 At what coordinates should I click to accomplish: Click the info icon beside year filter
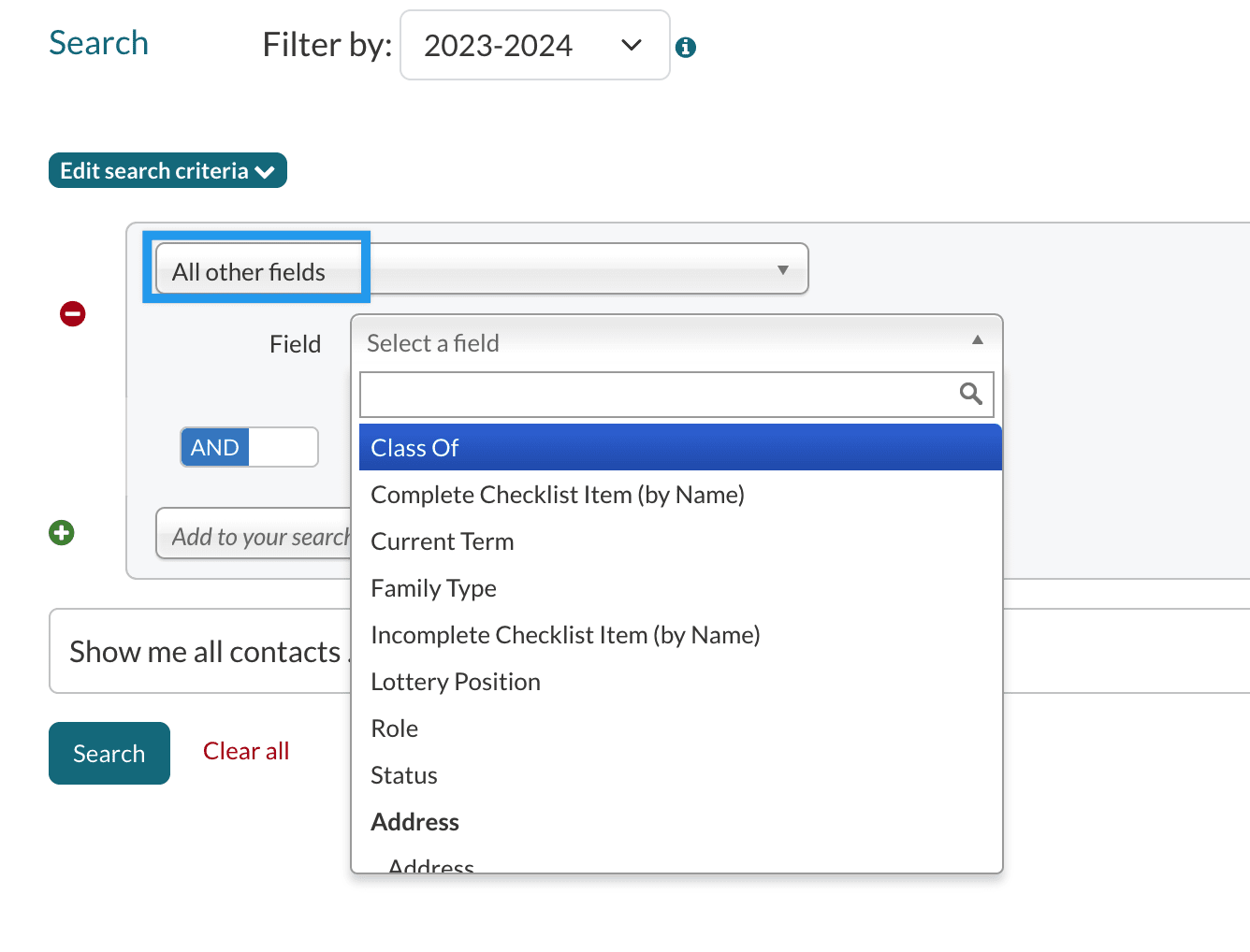tap(686, 47)
